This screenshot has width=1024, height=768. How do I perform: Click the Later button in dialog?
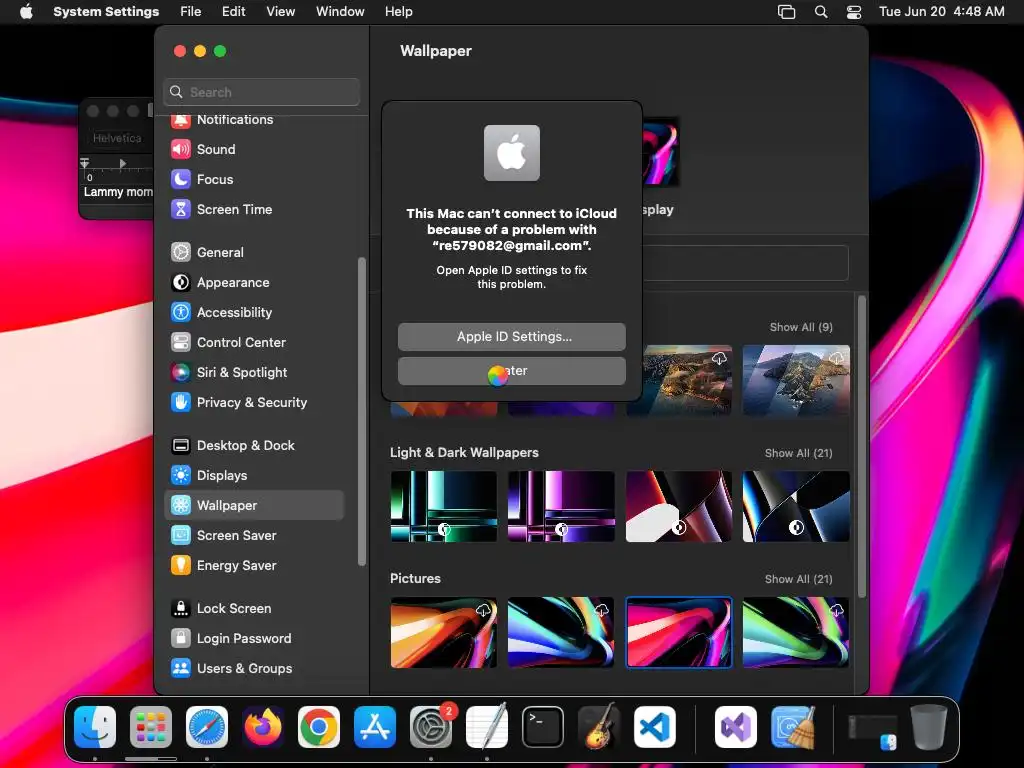click(x=512, y=371)
